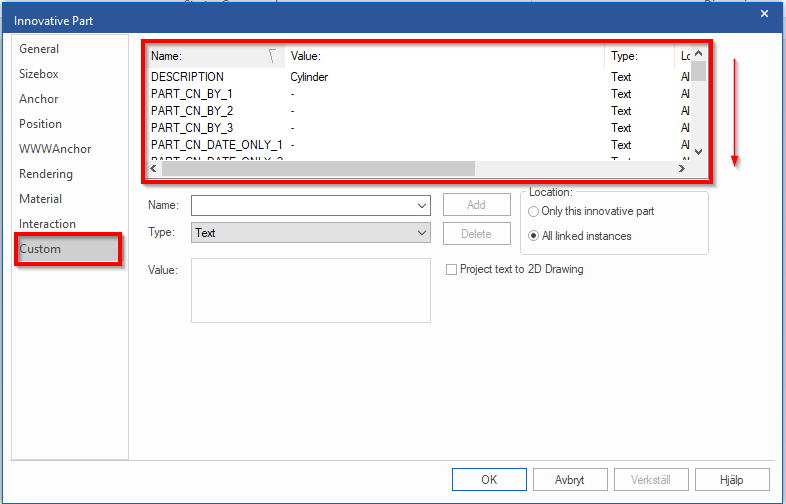
Task: Cancel with the Avbryt button
Action: [570, 480]
